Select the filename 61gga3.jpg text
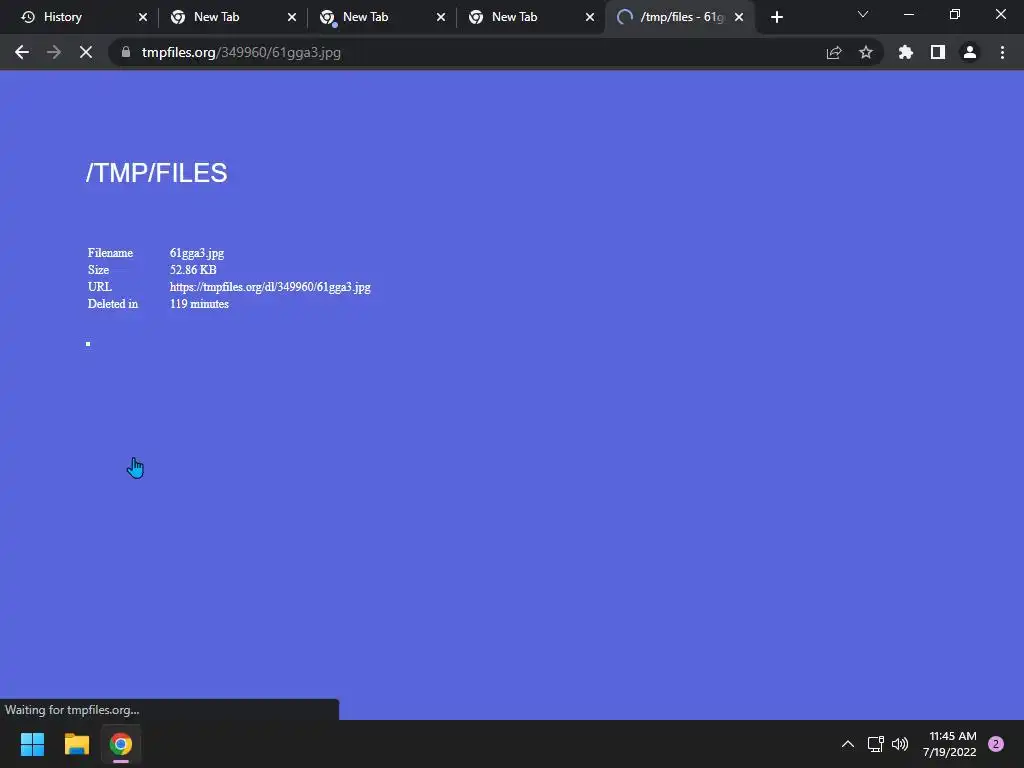This screenshot has height=768, width=1024. coord(197,253)
